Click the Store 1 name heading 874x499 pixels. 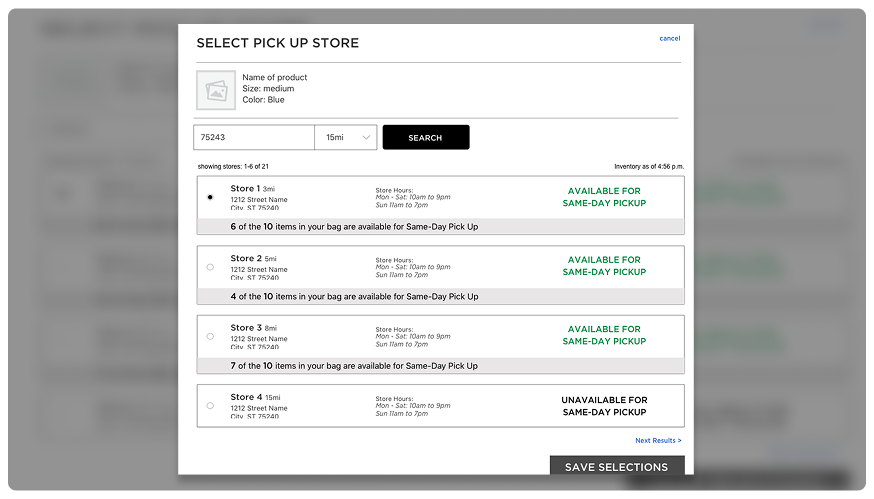pos(245,188)
